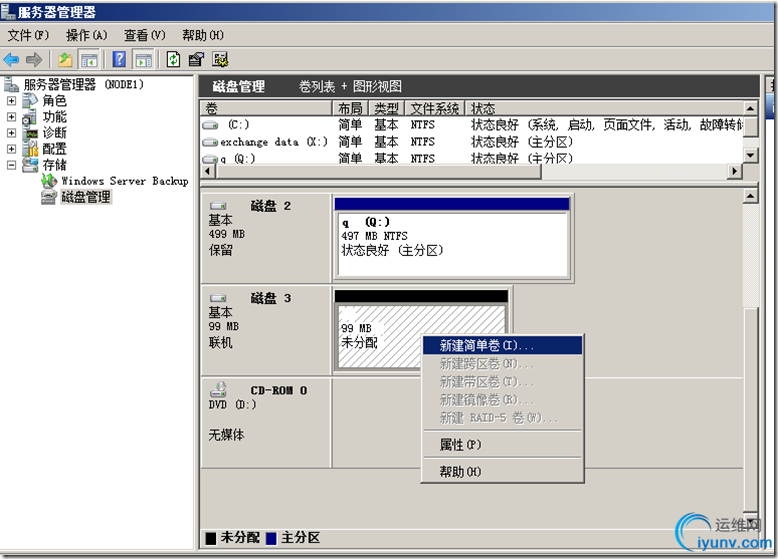
Task: Select 磁盘 2 disk label panel
Action: 266,238
